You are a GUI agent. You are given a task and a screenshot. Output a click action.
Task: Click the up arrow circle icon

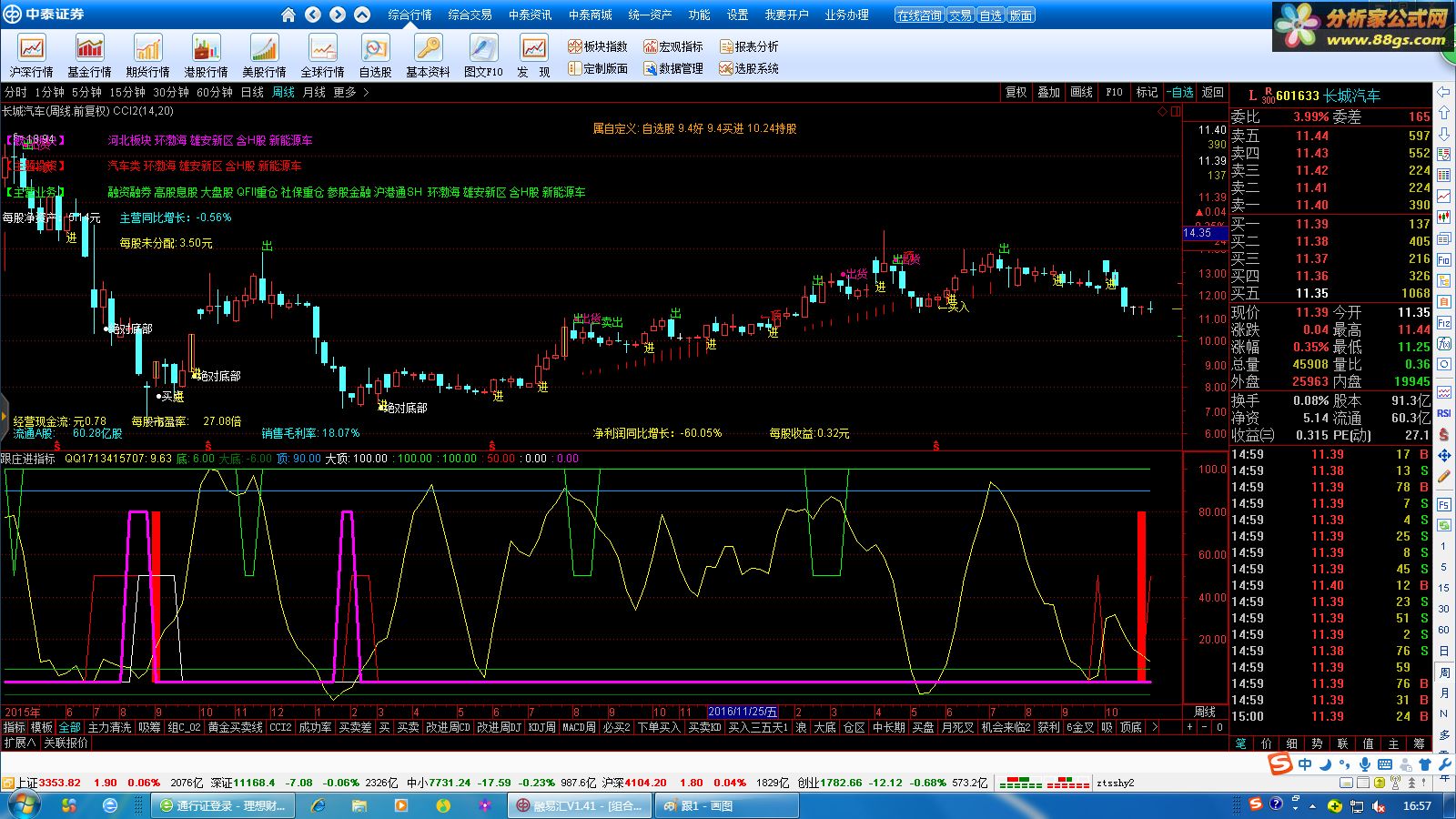pyautogui.click(x=362, y=15)
